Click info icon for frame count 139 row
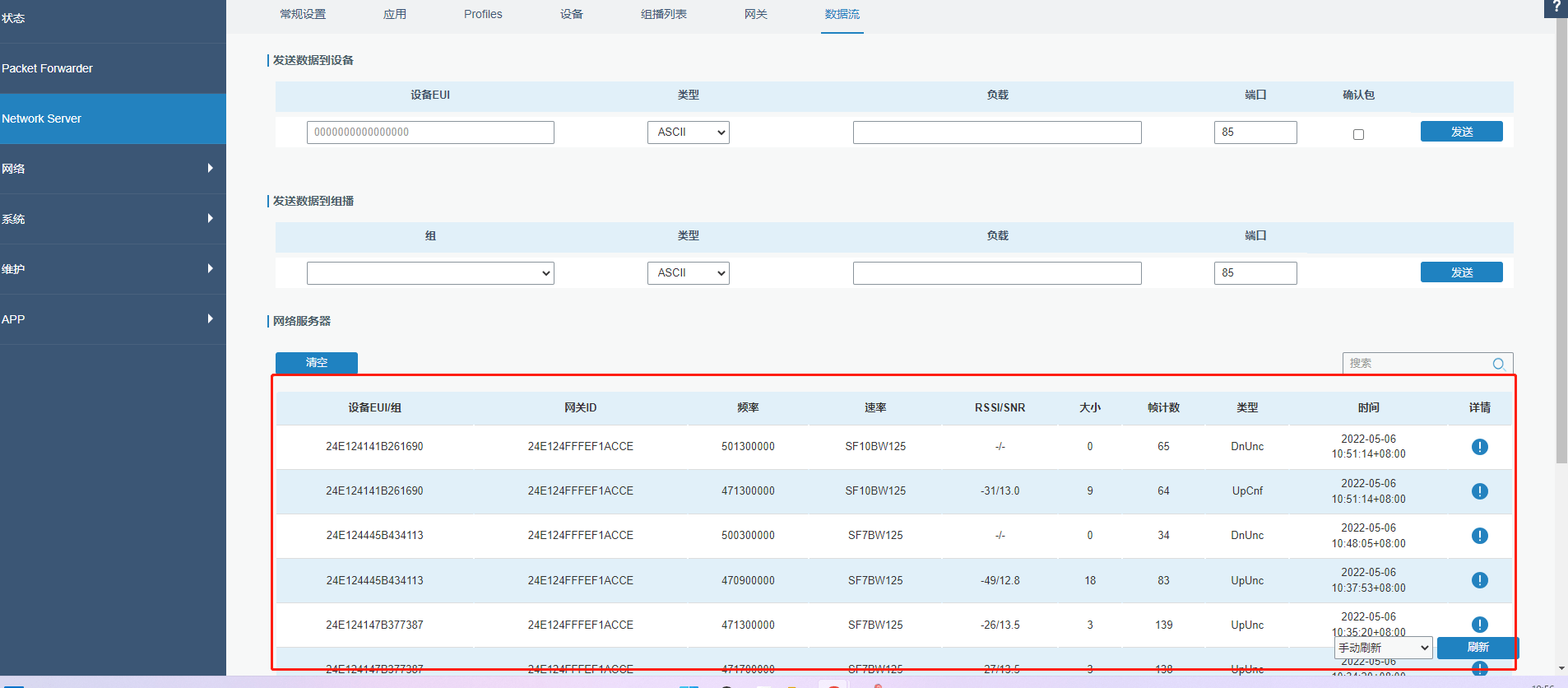 (x=1479, y=625)
